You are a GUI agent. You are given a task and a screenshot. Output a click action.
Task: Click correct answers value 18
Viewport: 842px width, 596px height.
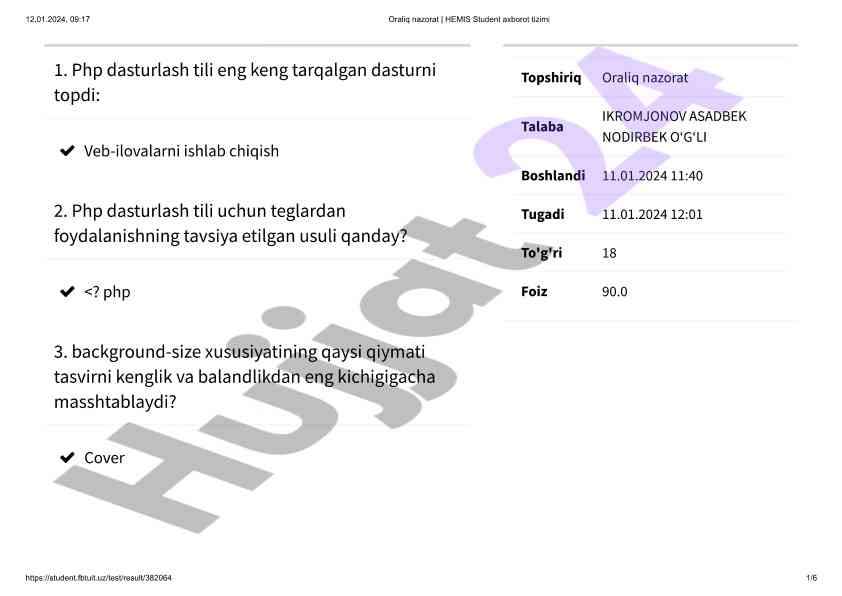pyautogui.click(x=609, y=253)
